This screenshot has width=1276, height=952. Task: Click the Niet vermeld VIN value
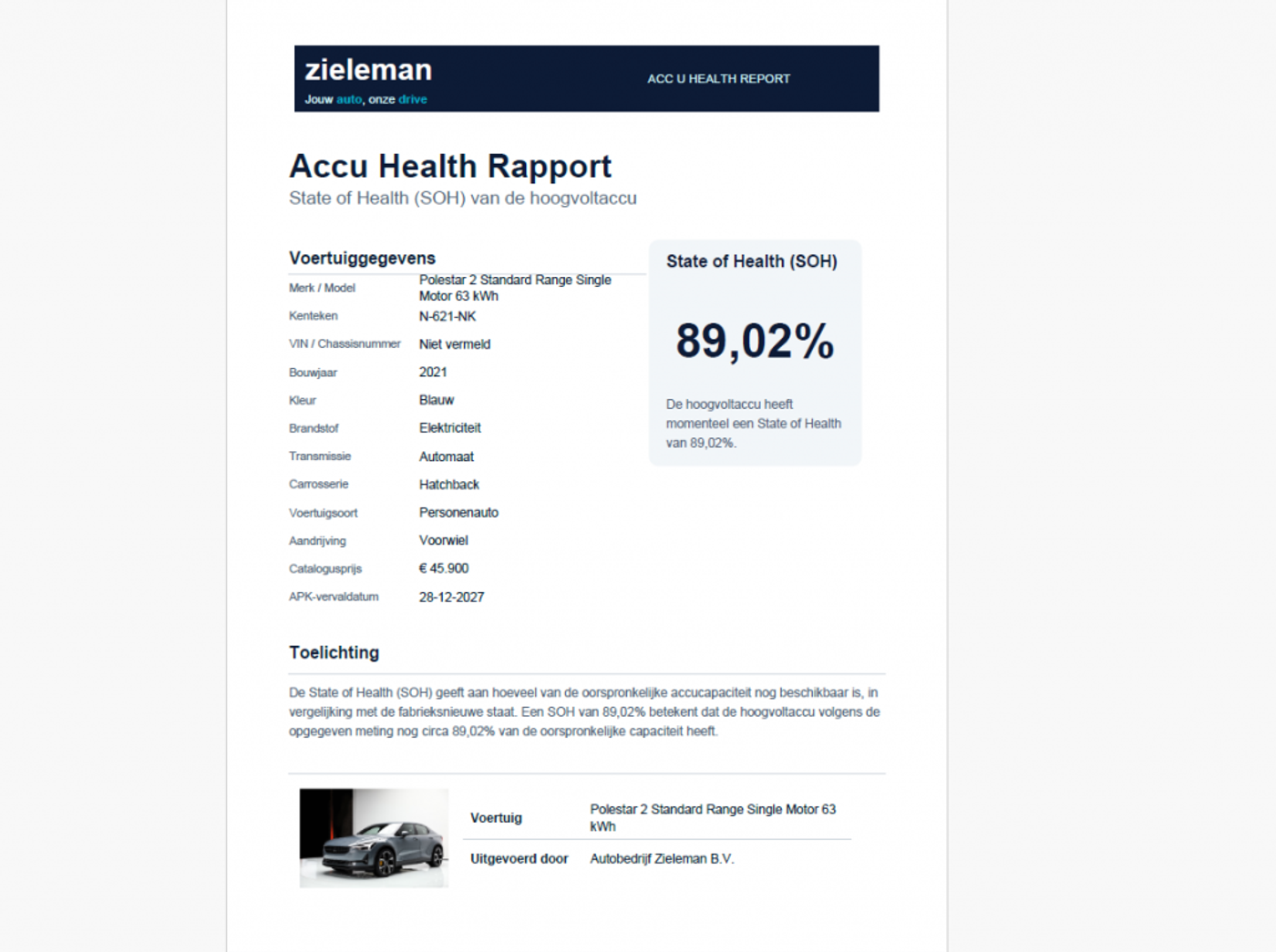[x=455, y=344]
